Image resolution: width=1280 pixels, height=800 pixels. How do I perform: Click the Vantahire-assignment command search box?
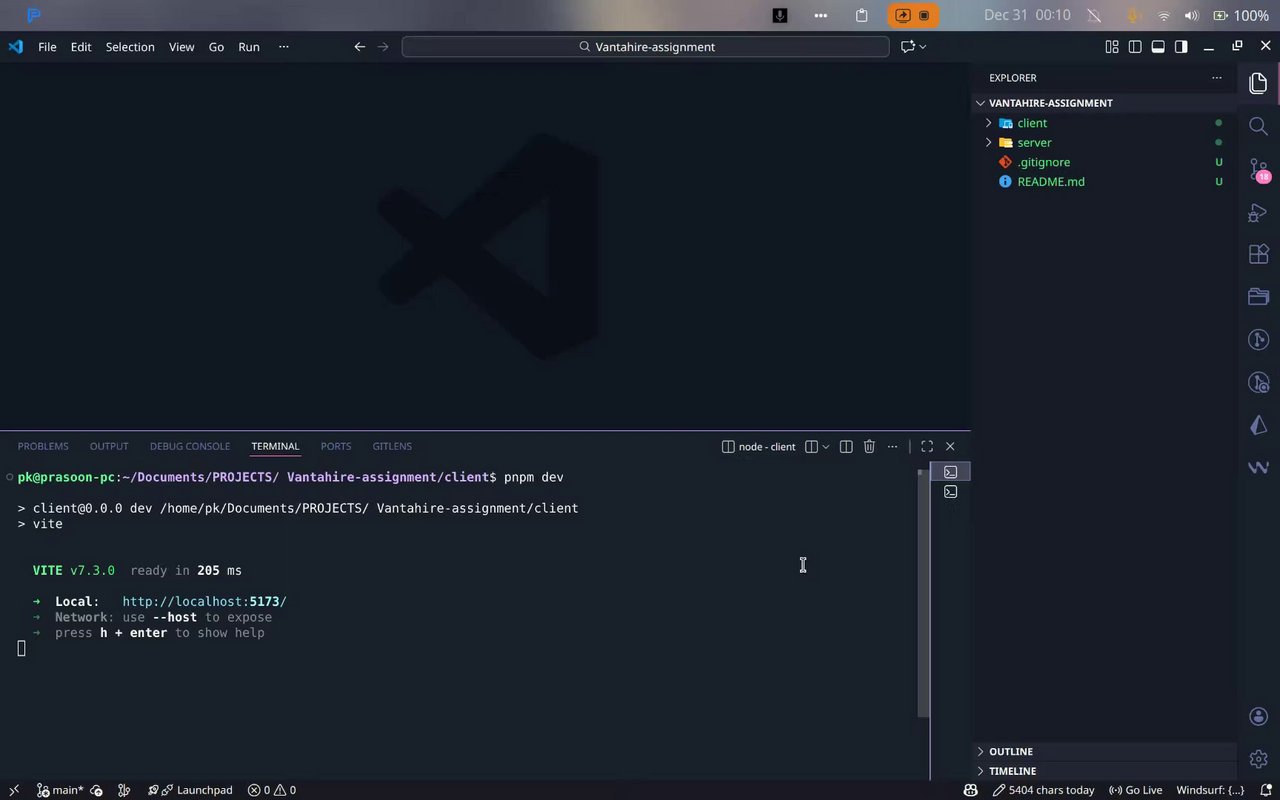point(645,47)
